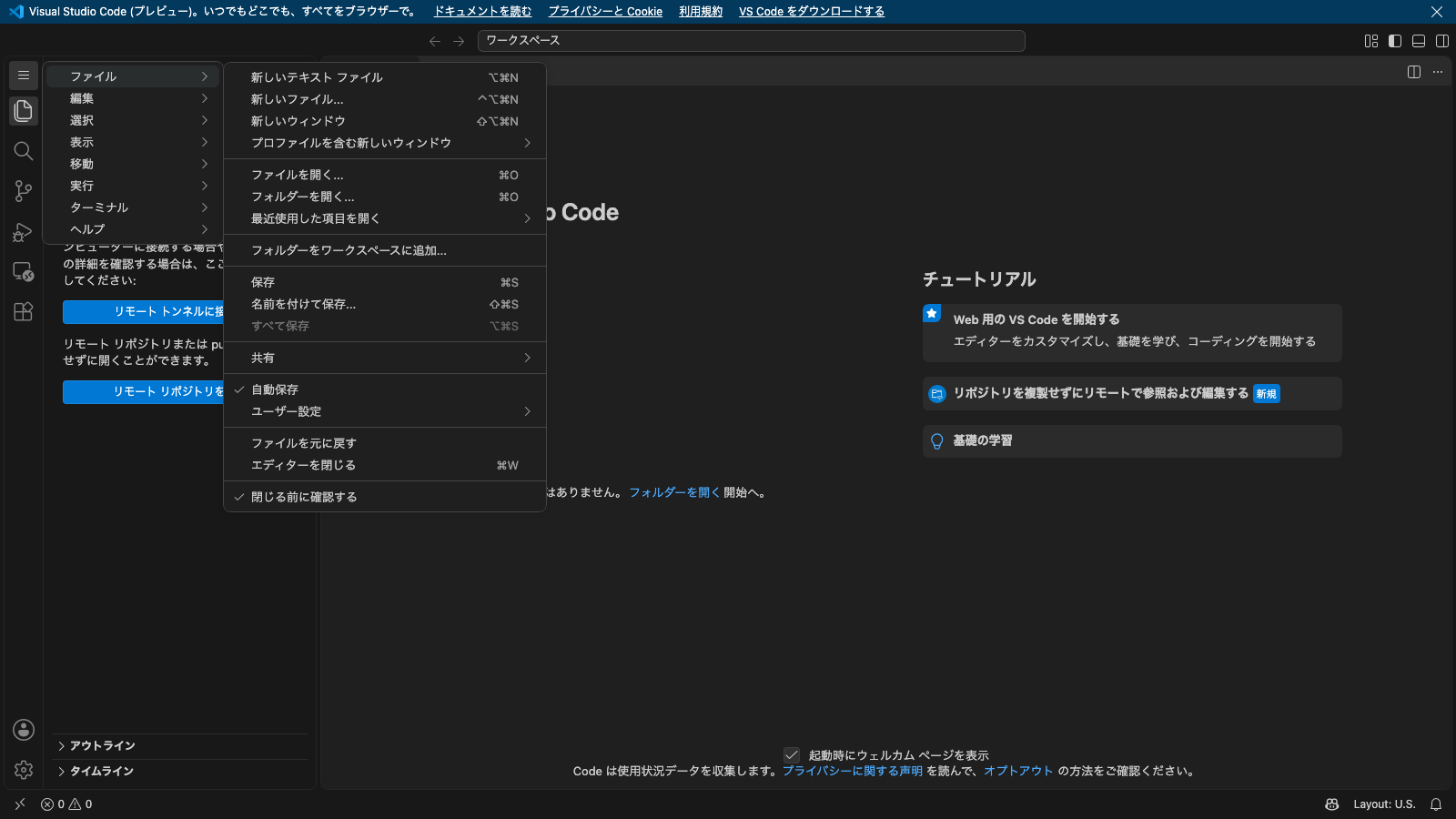Open the ユーザー設定 submenu
1456x819 pixels.
click(x=385, y=411)
